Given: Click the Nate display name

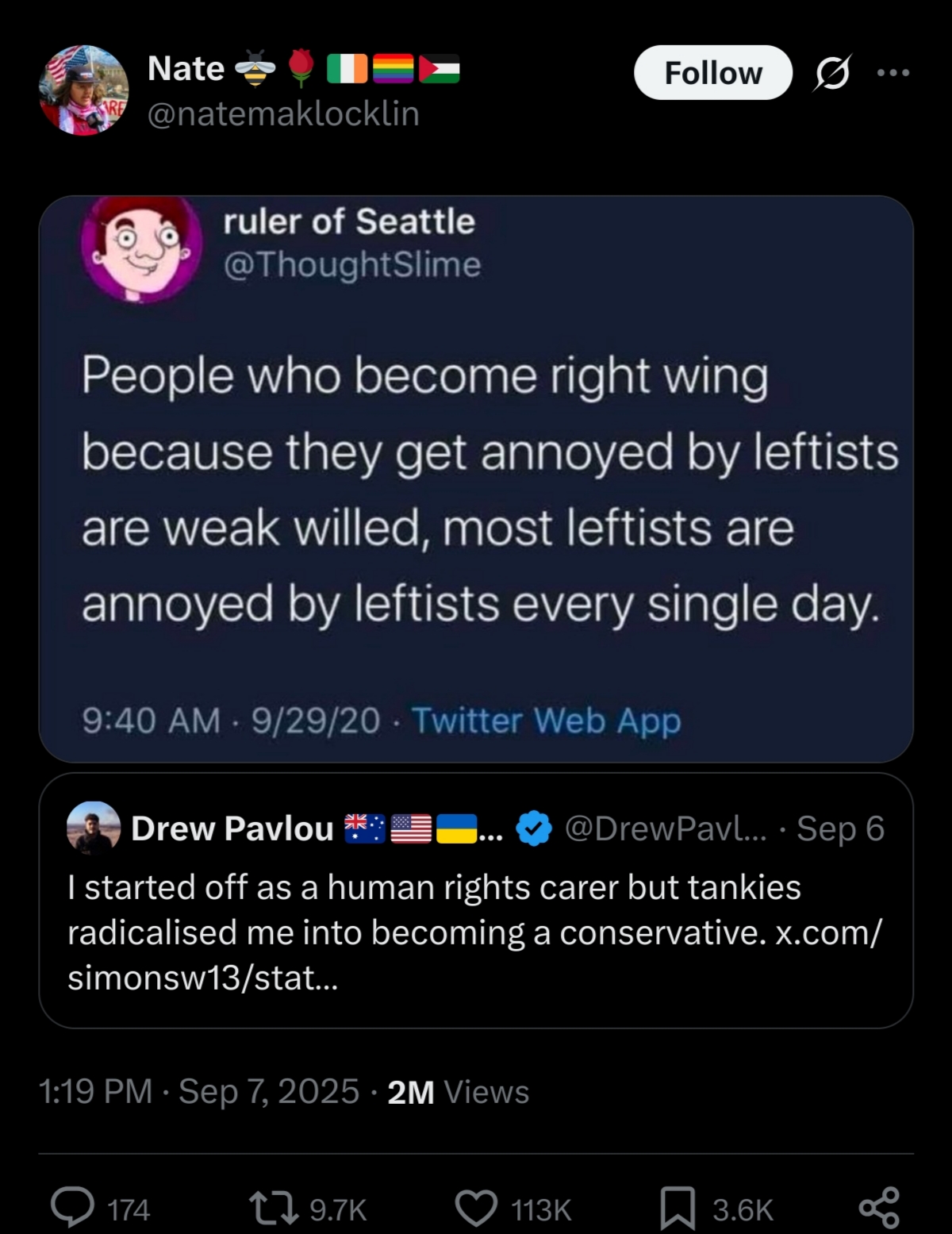Looking at the screenshot, I should tap(186, 69).
